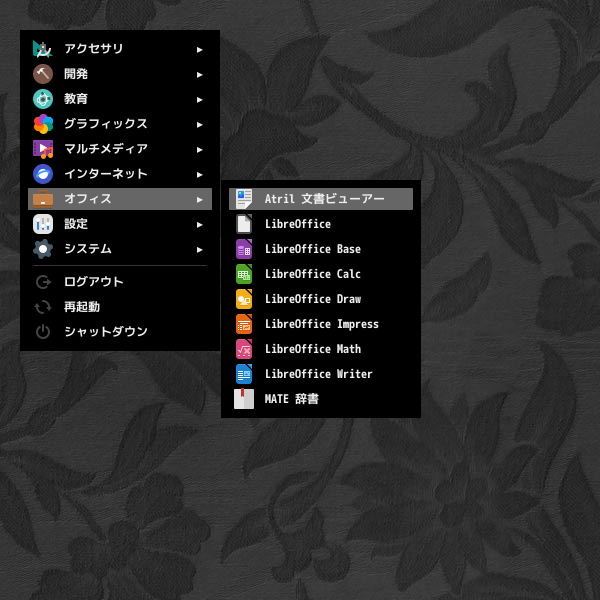The height and width of the screenshot is (600, 600).
Task: Open the アクセサリ menu entry
Action: [x=120, y=49]
